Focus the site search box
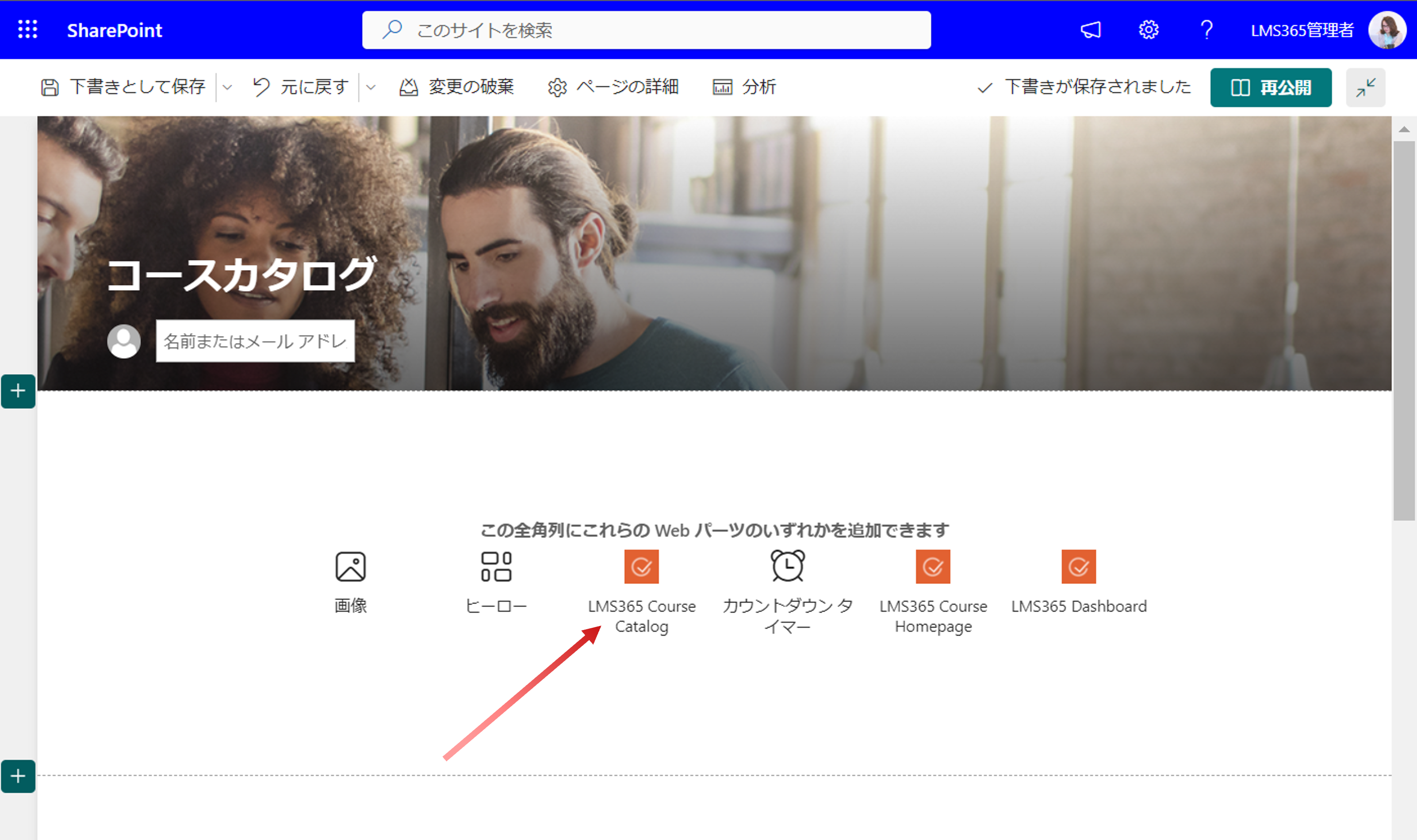This screenshot has width=1417, height=840. coord(646,30)
